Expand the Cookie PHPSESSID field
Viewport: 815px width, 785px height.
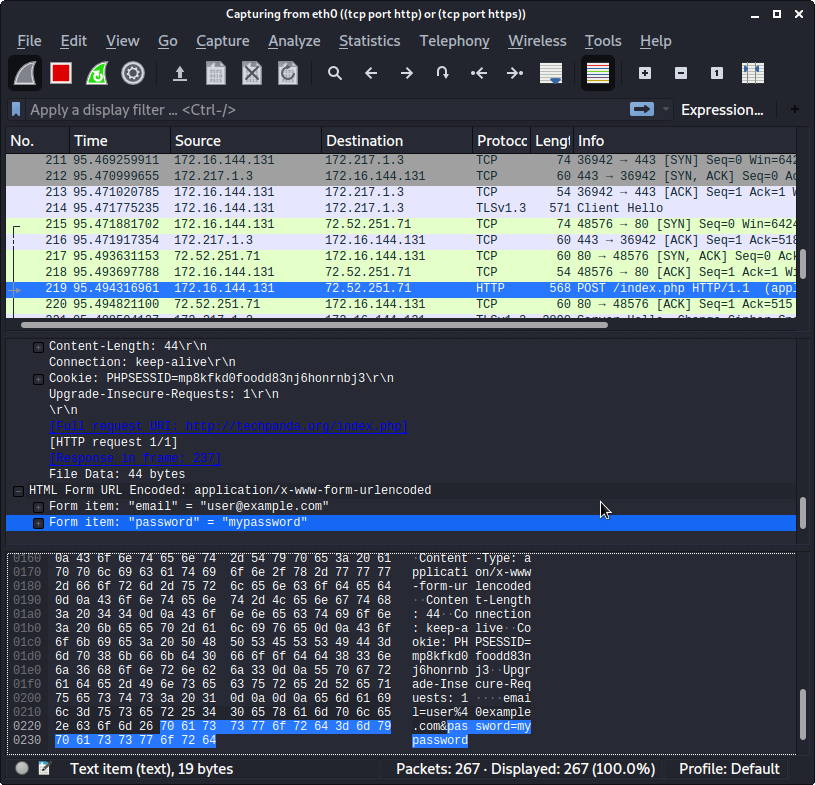tap(38, 379)
